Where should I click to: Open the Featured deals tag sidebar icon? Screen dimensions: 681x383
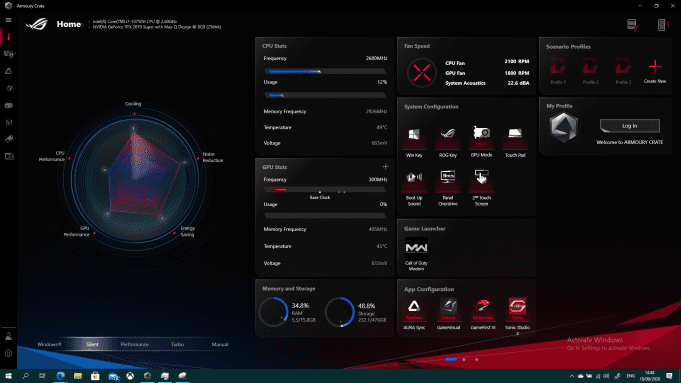[x=8, y=139]
